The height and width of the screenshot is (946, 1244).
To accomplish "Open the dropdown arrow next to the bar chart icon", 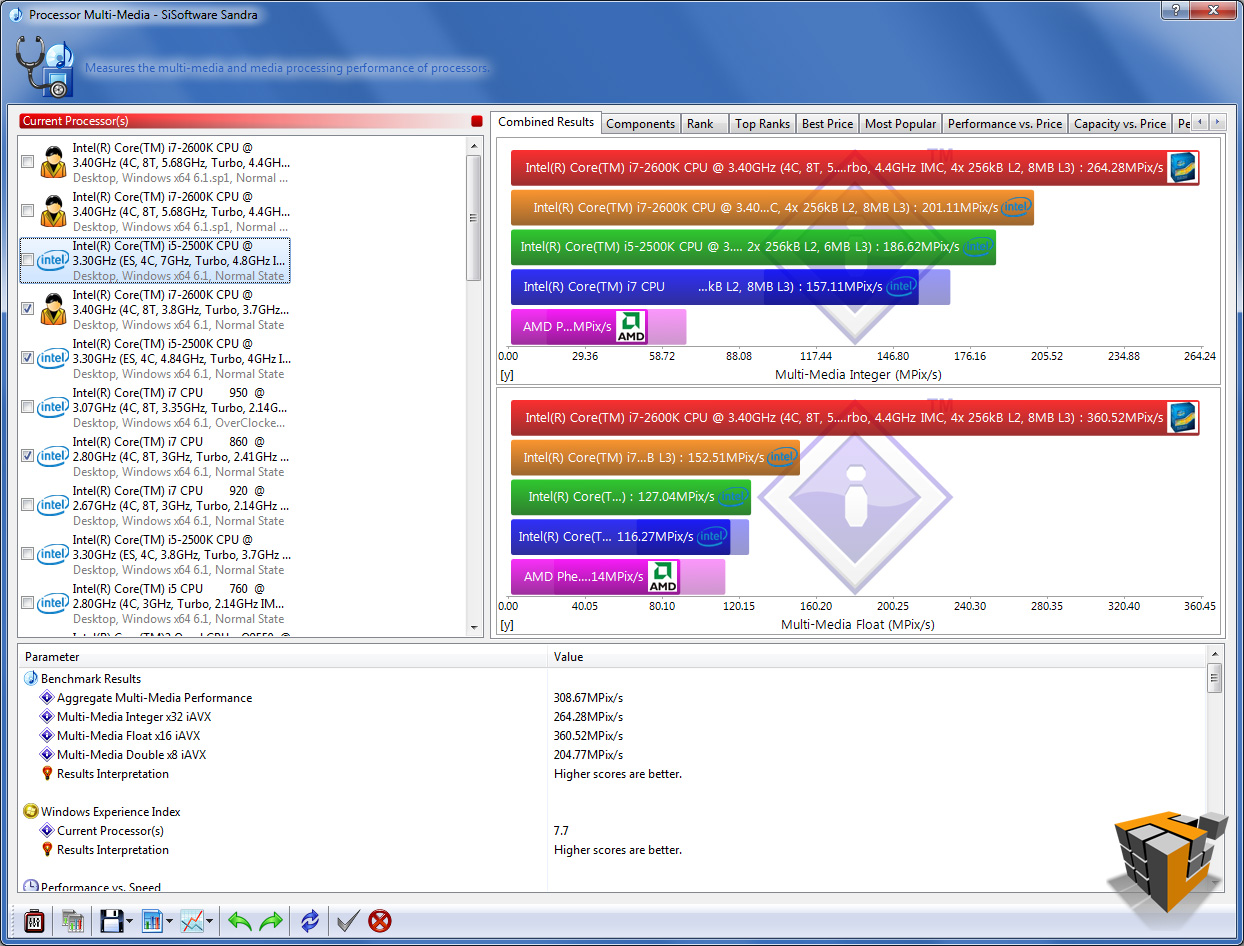I will (170, 922).
